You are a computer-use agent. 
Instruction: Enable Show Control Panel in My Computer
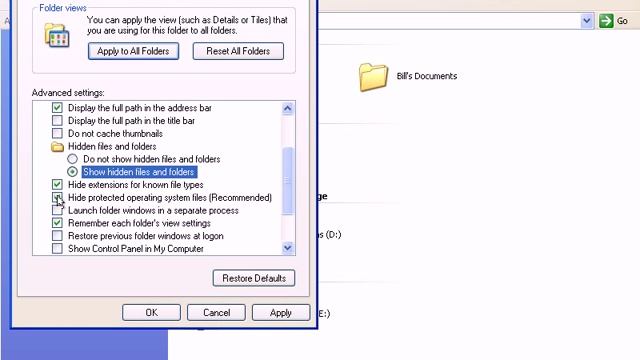point(57,249)
